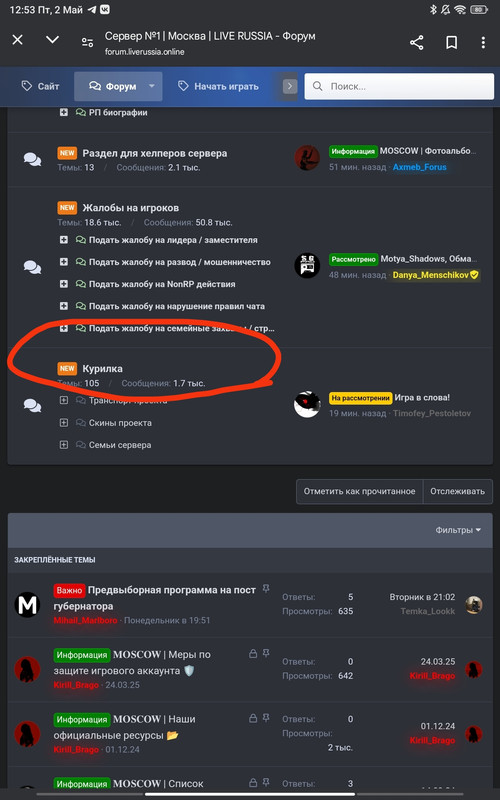Click the Temka_Lookk avatar thumbnail
500x800 pixels.
click(x=473, y=605)
